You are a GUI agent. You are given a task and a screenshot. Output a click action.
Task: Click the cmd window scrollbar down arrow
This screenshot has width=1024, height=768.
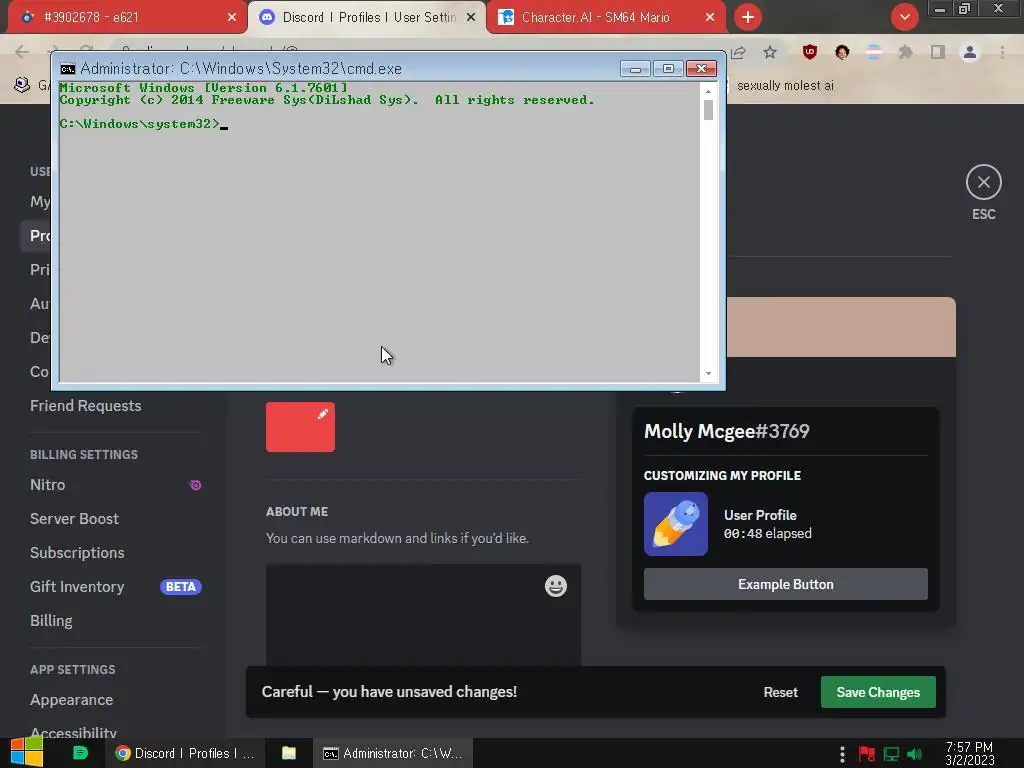[708, 374]
